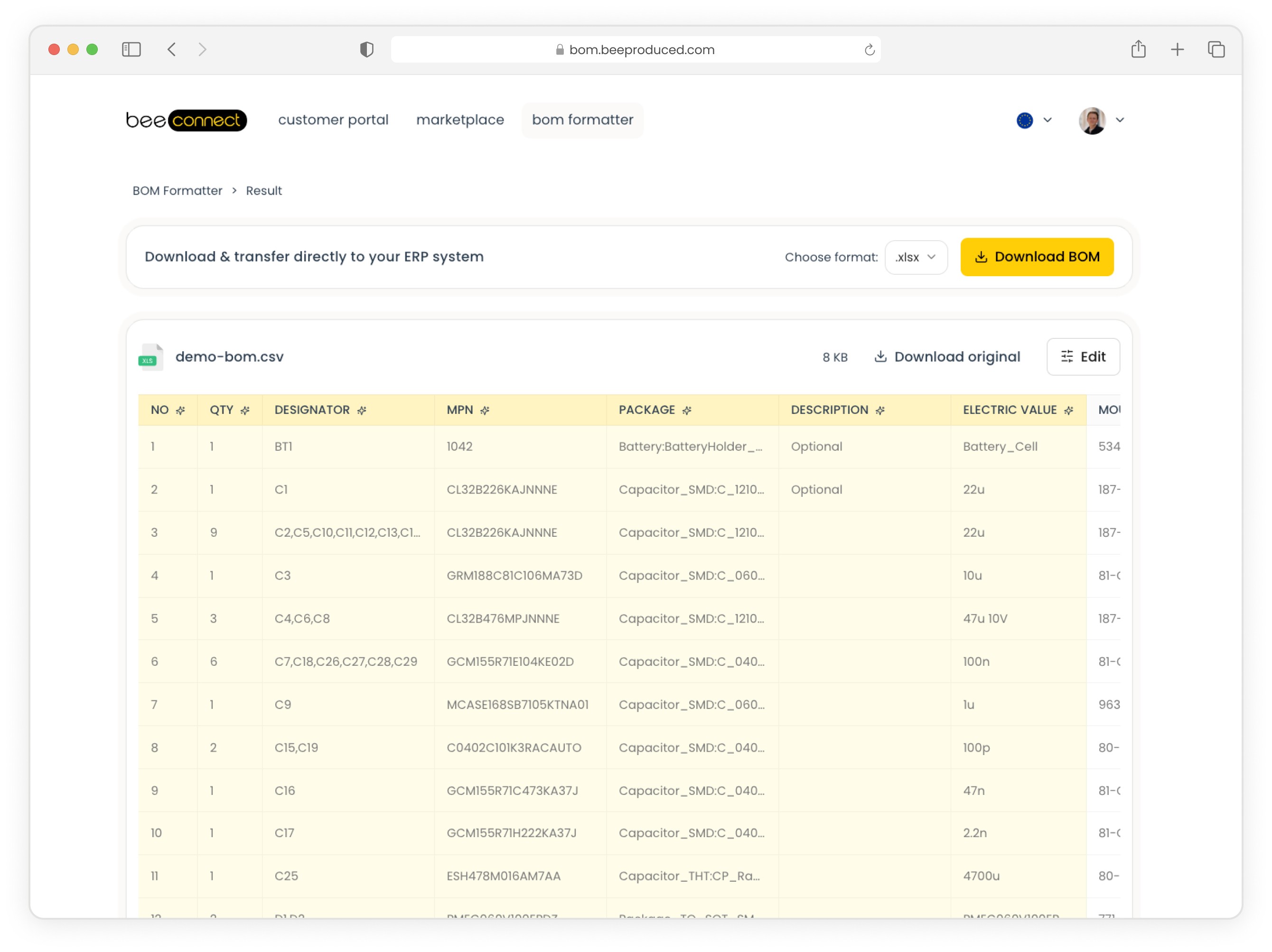Open the .xlsx format dropdown
1272x952 pixels.
(x=916, y=257)
